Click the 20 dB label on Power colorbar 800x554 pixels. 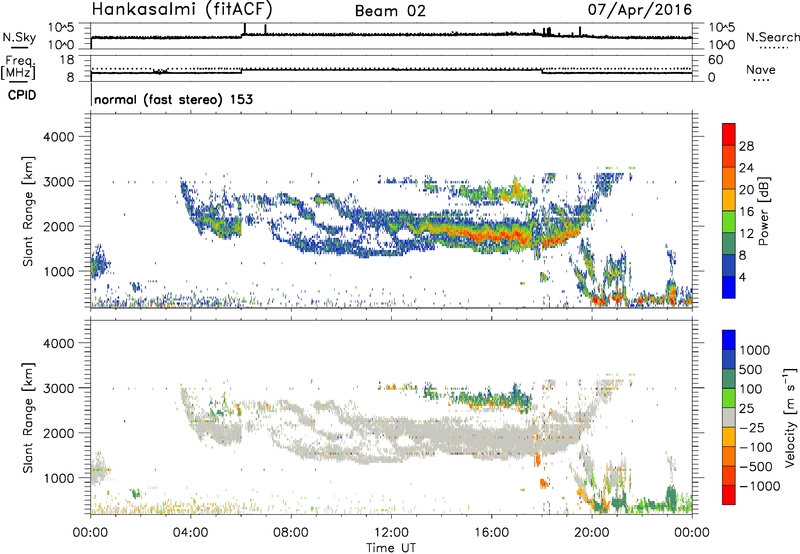746,190
